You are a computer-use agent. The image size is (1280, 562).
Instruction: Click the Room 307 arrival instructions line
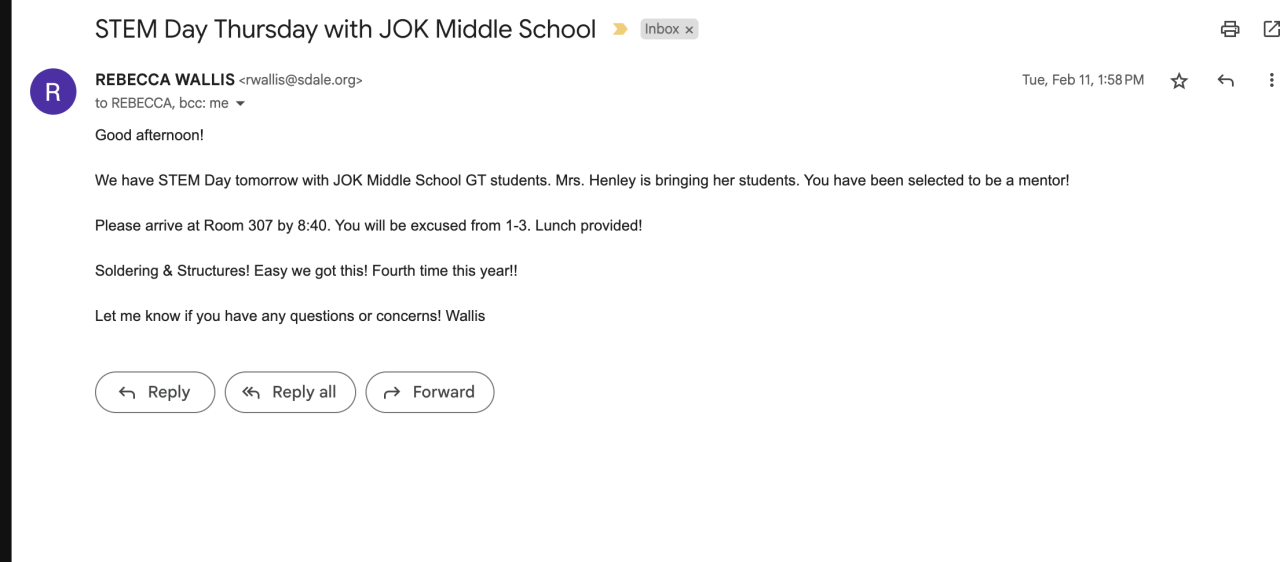(368, 226)
